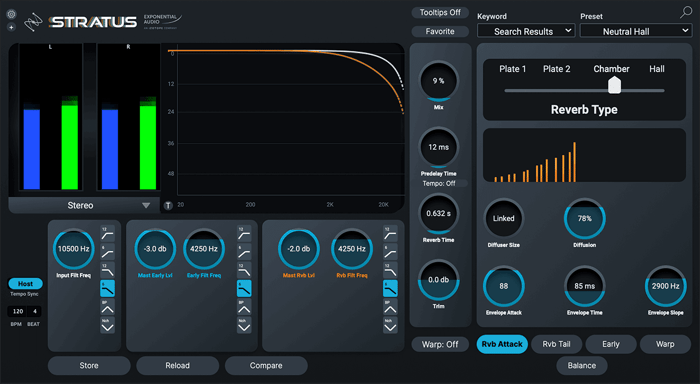
Task: Switch to the Rvb Attack tab
Action: pyautogui.click(x=502, y=344)
